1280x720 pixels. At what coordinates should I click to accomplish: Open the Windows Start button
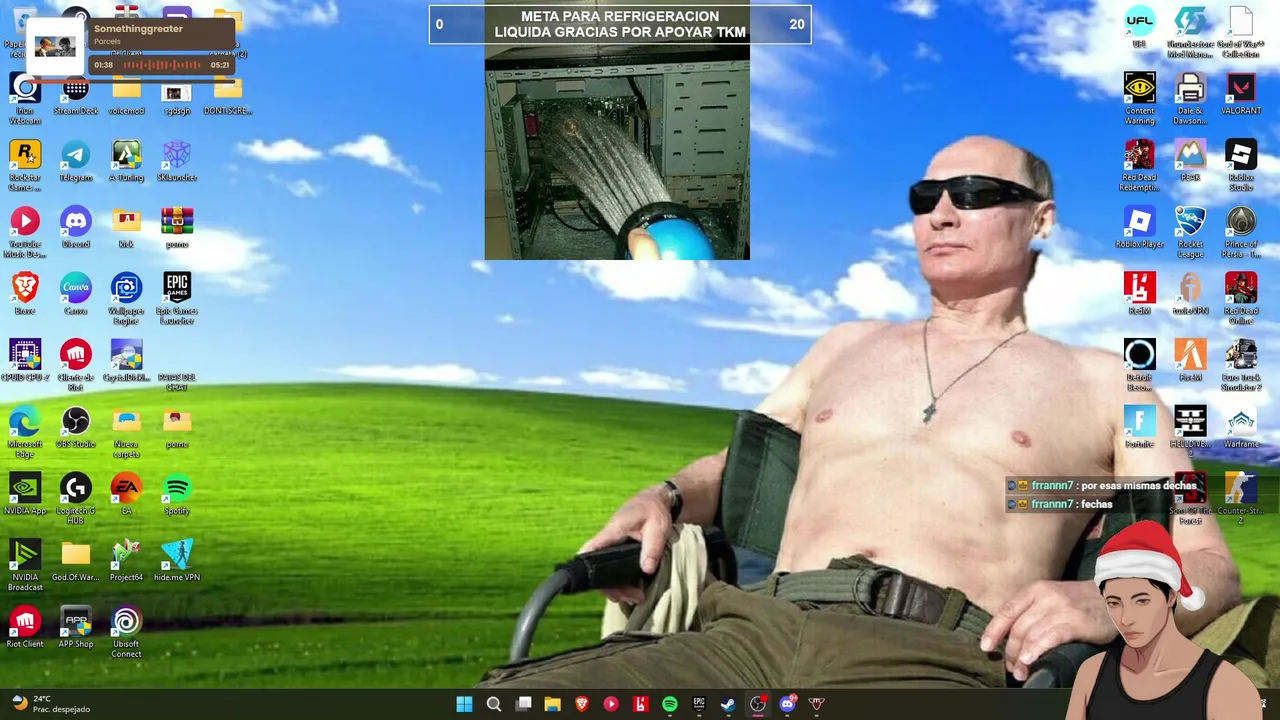[x=464, y=704]
